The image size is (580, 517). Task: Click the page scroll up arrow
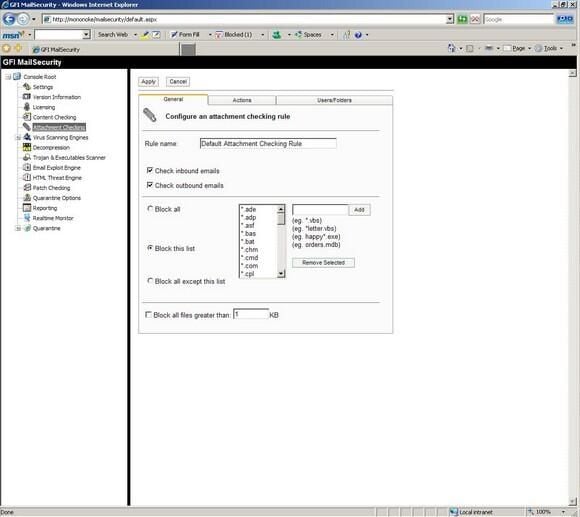pyautogui.click(x=572, y=73)
